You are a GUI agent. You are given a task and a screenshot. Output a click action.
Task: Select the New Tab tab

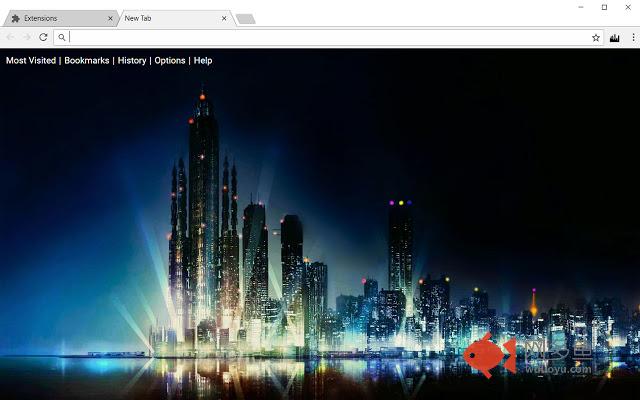(x=176, y=18)
